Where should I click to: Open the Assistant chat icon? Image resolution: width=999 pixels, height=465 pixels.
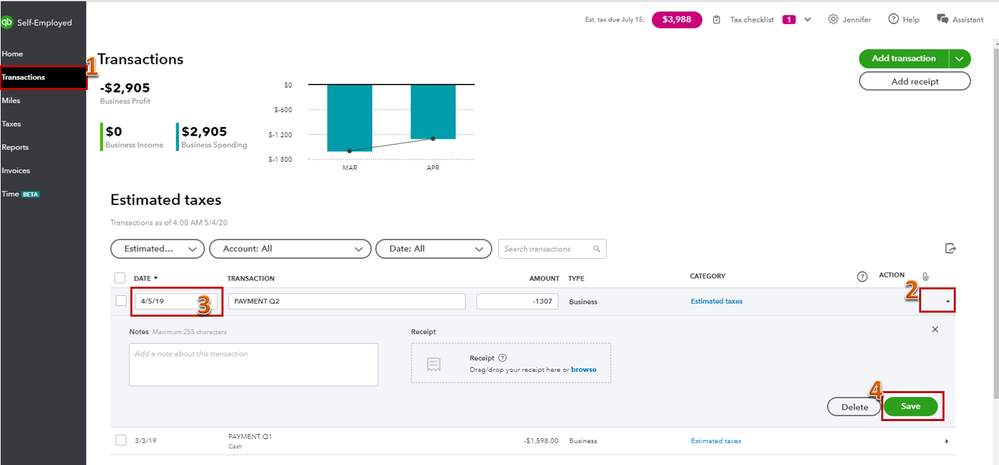(942, 19)
